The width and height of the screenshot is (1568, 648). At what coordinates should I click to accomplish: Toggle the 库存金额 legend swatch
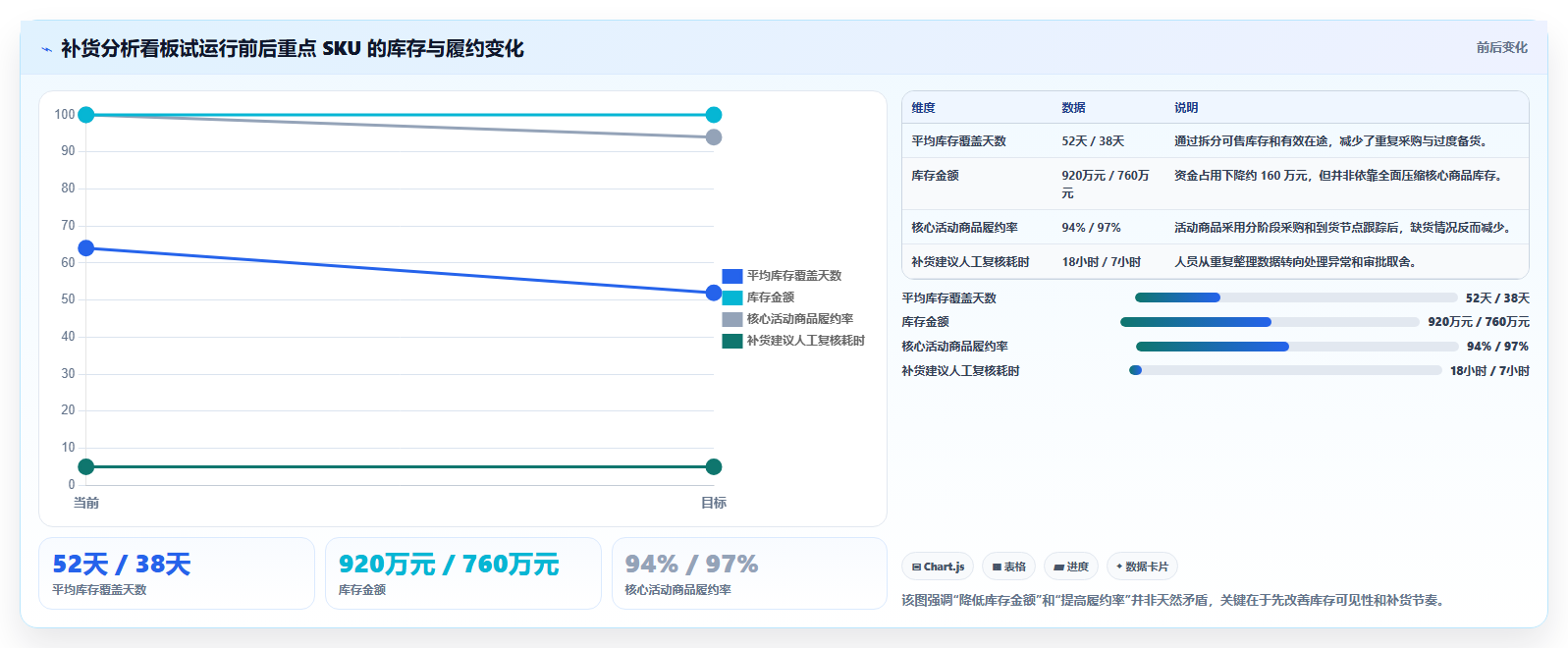[x=732, y=297]
